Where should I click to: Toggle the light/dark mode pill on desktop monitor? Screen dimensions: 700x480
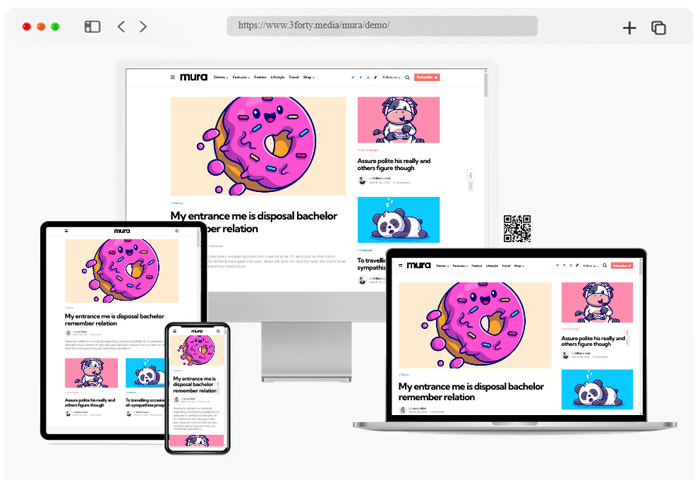(x=470, y=180)
